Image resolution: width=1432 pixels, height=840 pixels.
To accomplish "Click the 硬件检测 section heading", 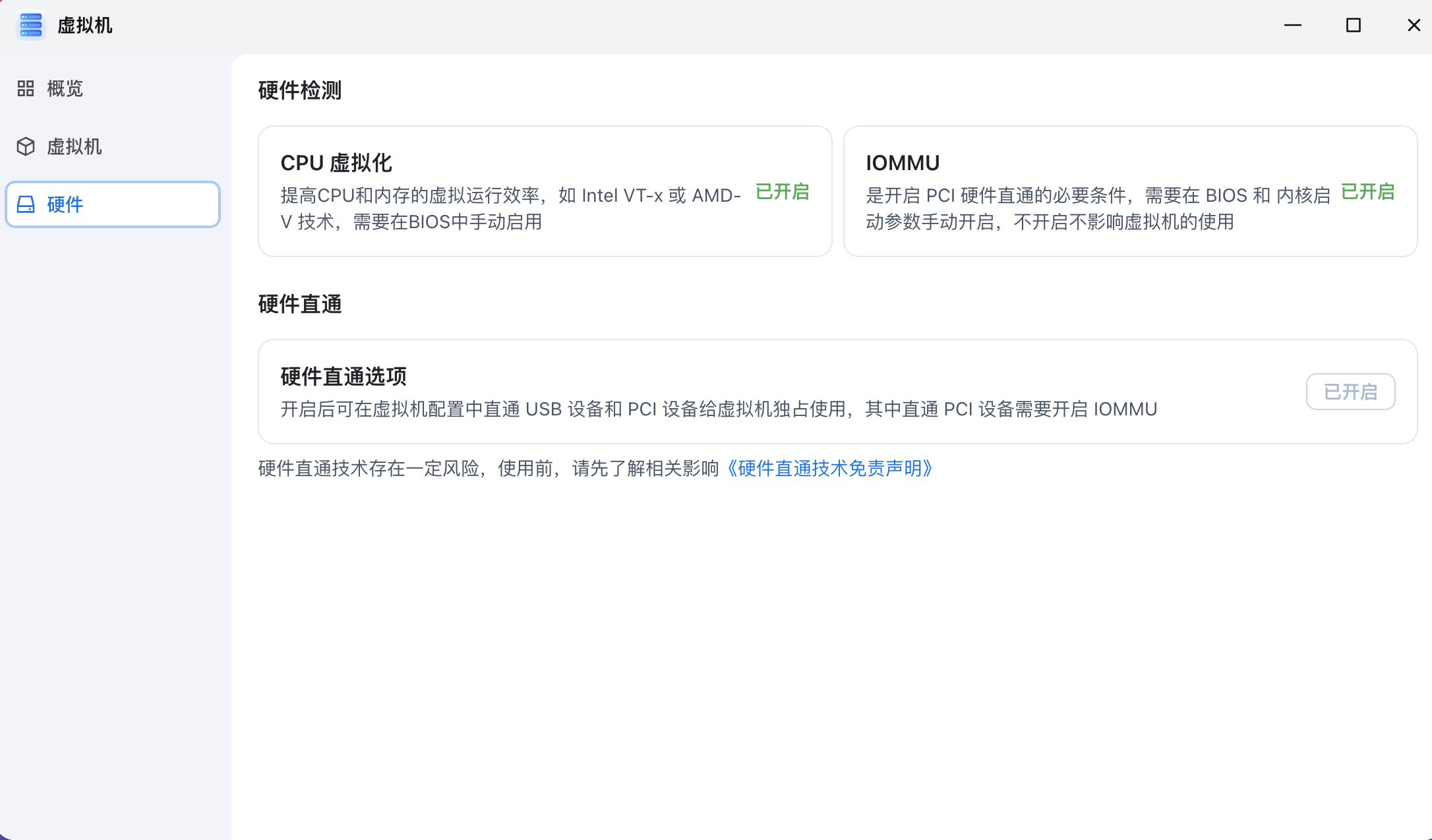I will click(300, 90).
